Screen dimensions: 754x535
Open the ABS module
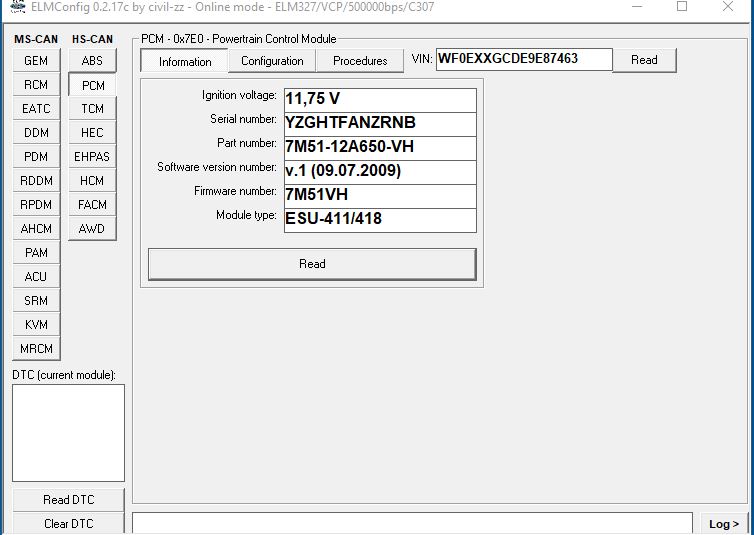(92, 61)
